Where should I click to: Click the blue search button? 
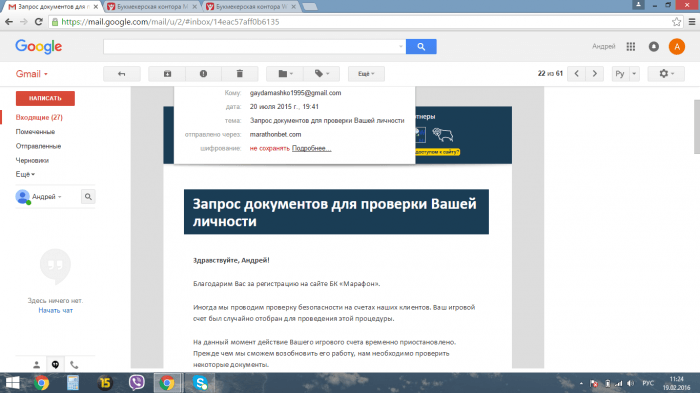click(421, 46)
